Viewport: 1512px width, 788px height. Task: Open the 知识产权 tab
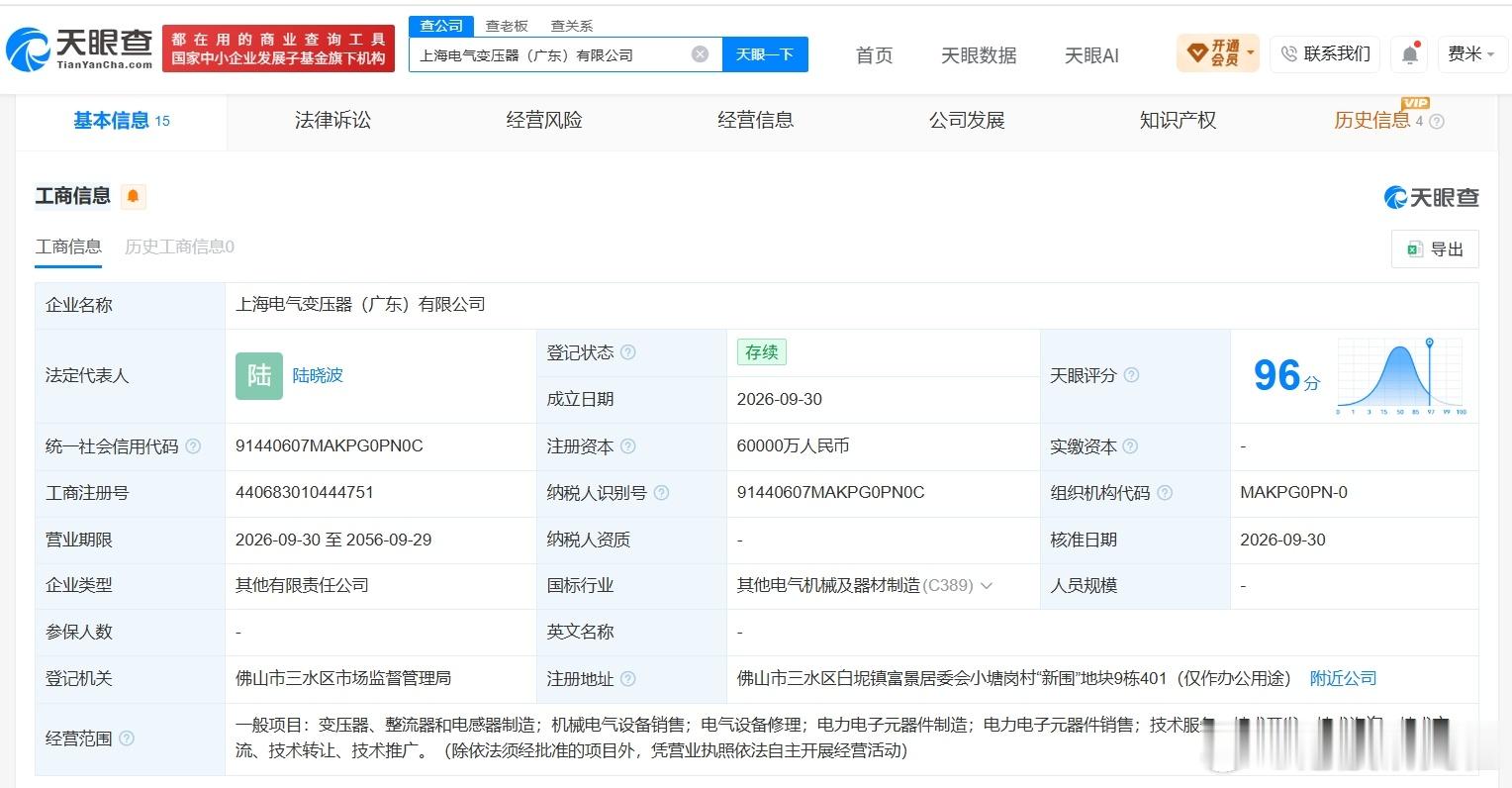pyautogui.click(x=1178, y=121)
